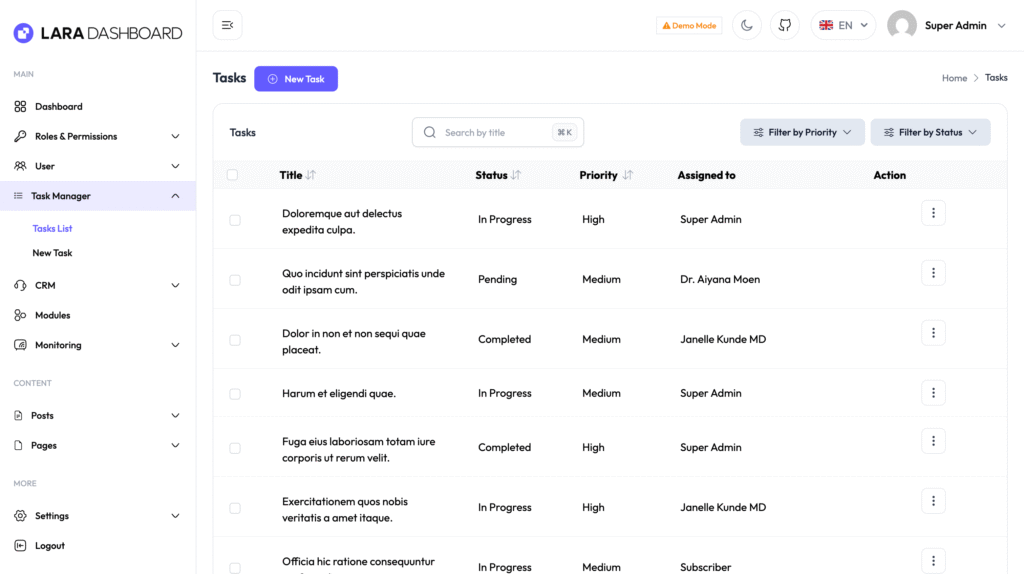Click the Roles & Permissions key icon
The height and width of the screenshot is (574, 1024).
[x=20, y=136]
